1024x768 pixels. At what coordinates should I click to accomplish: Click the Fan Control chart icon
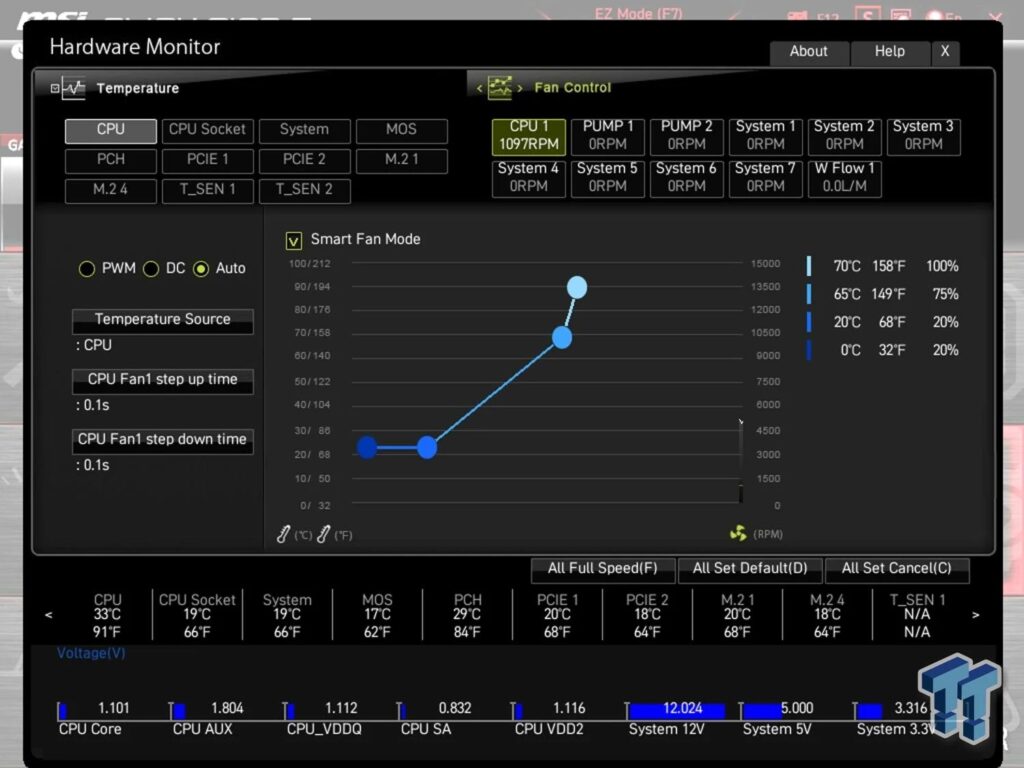(500, 88)
